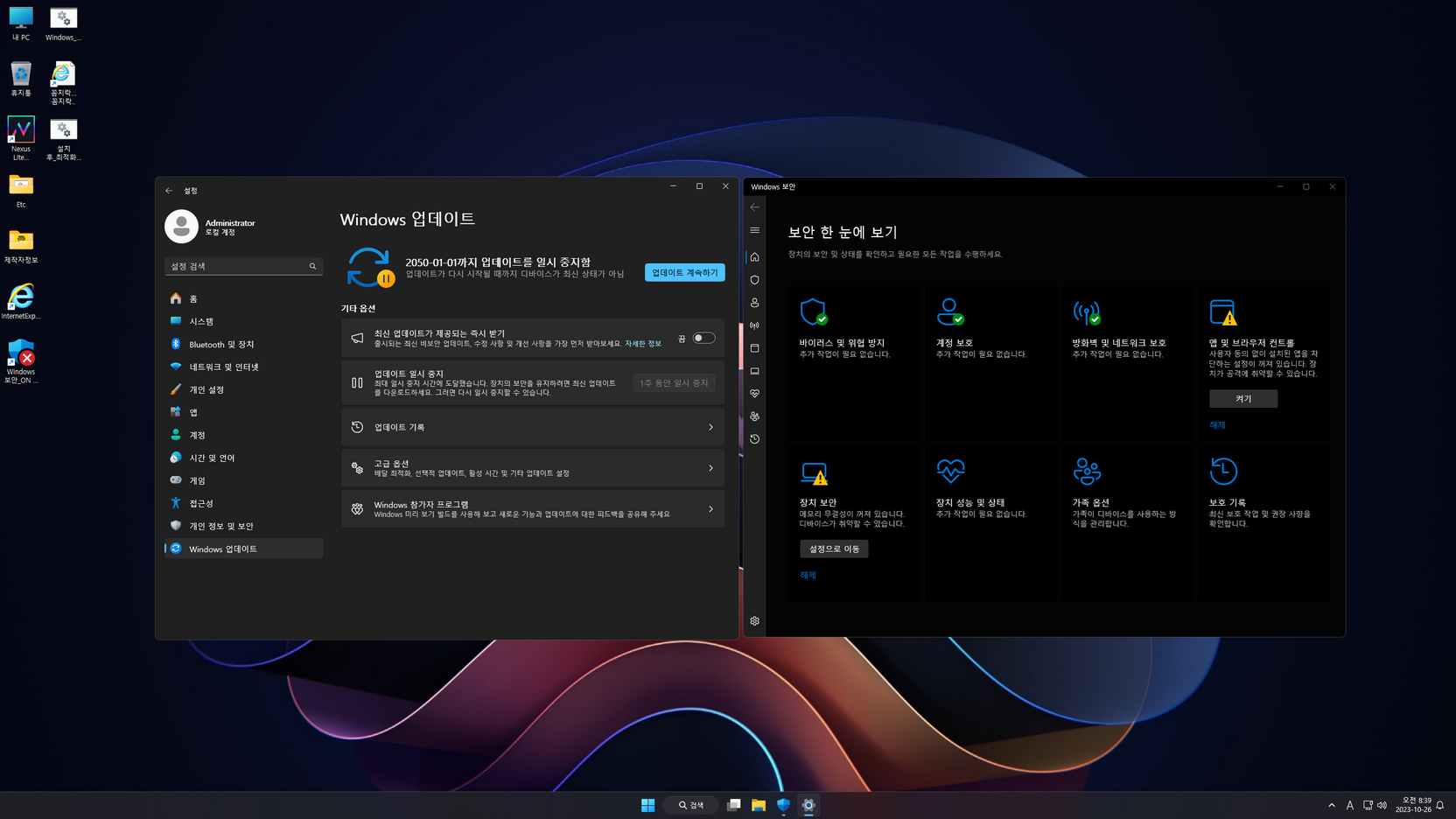Select 게임 in Settings navigation
The height and width of the screenshot is (819, 1456).
click(x=243, y=480)
